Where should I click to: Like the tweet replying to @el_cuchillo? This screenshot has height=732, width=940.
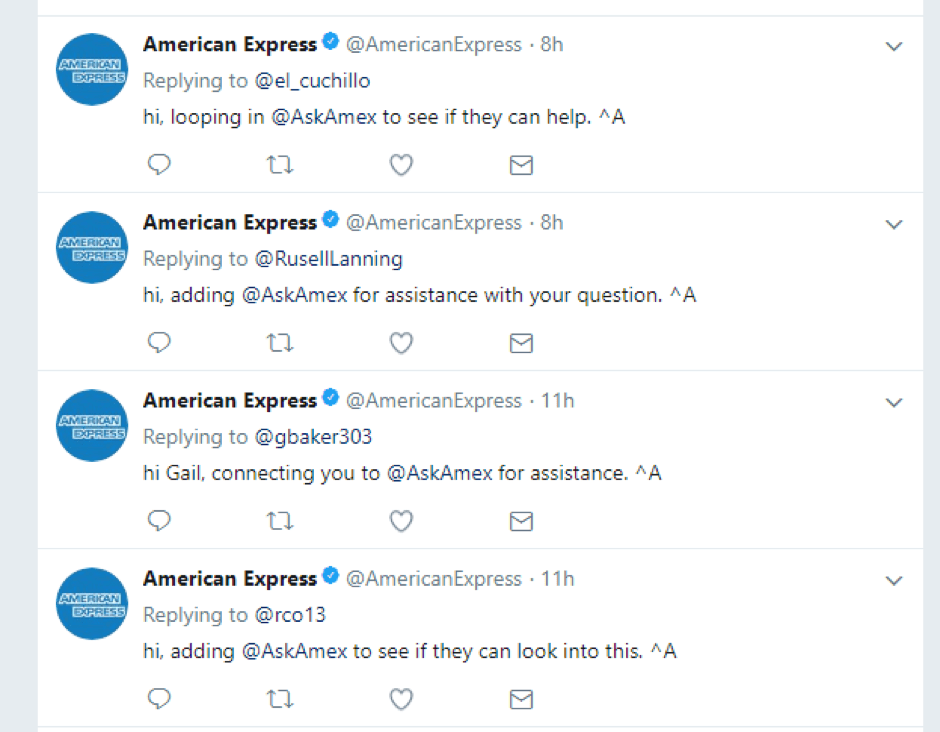tap(401, 165)
